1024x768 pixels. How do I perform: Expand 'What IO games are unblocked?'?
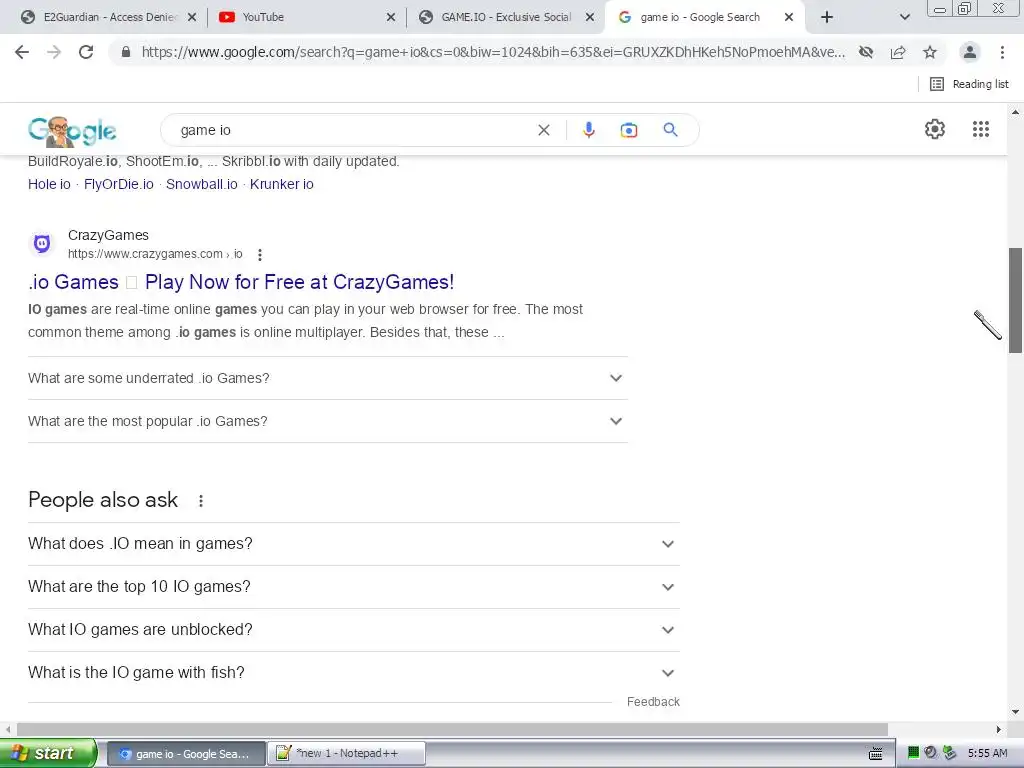[353, 630]
